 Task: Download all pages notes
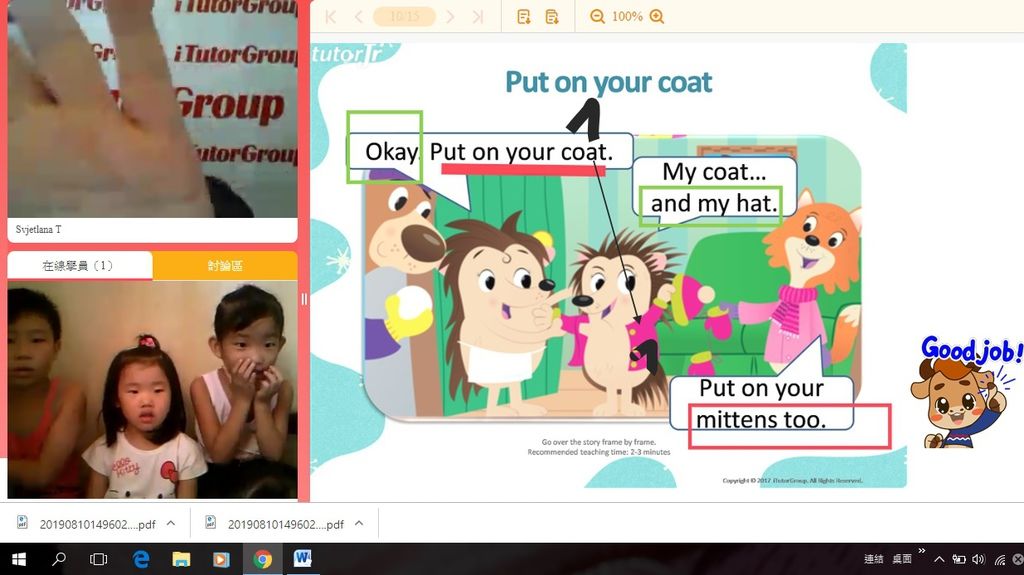pyautogui.click(x=552, y=17)
